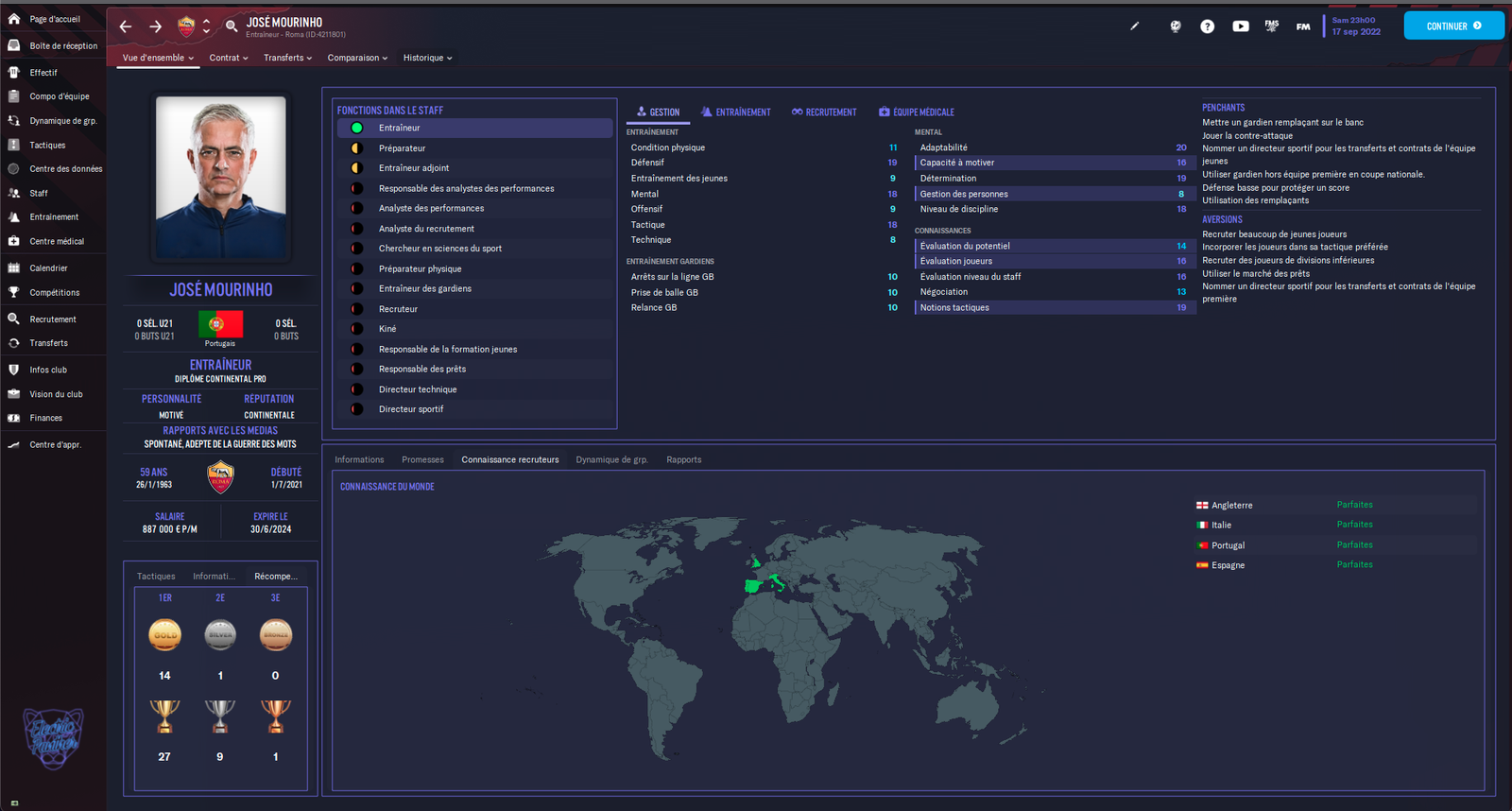Expand the Historique dropdown menu
1512x811 pixels.
coord(427,59)
